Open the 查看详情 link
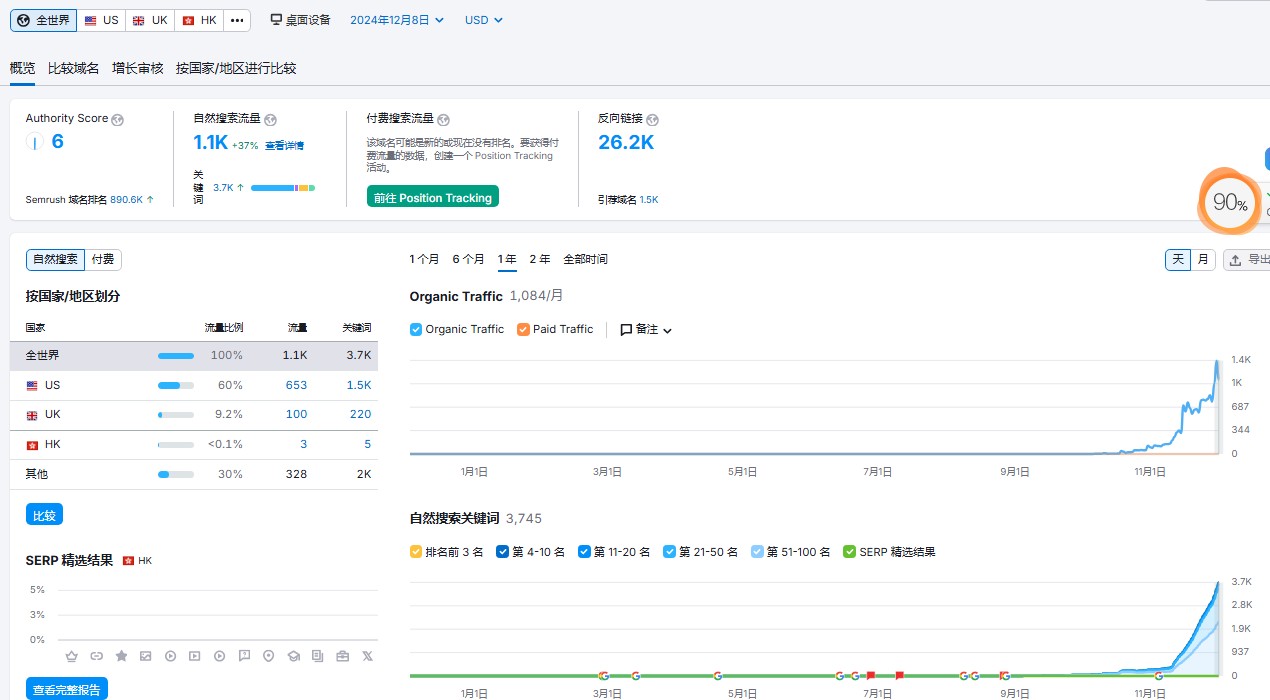Viewport: 1270px width, 700px height. pos(284,146)
